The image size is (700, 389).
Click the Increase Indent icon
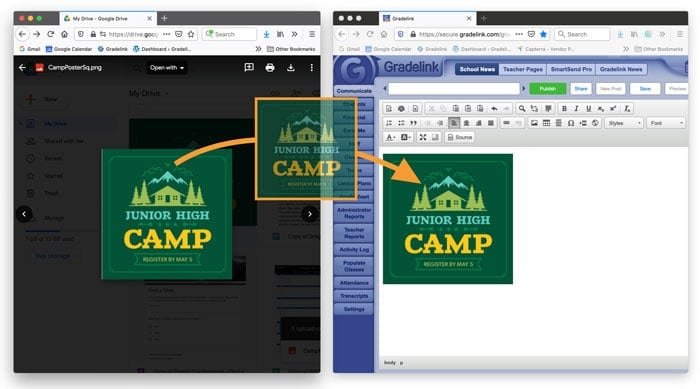tap(440, 123)
